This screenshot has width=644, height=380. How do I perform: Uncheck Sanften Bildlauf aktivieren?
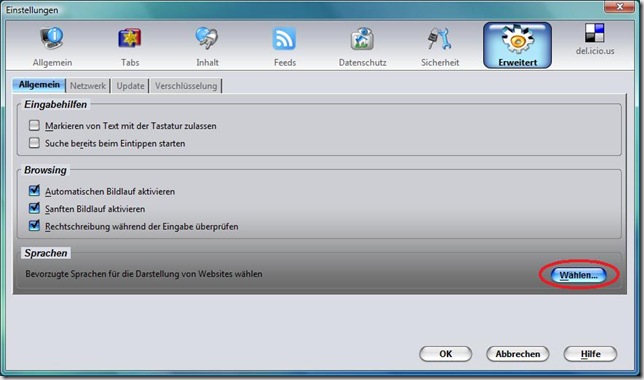(34, 208)
